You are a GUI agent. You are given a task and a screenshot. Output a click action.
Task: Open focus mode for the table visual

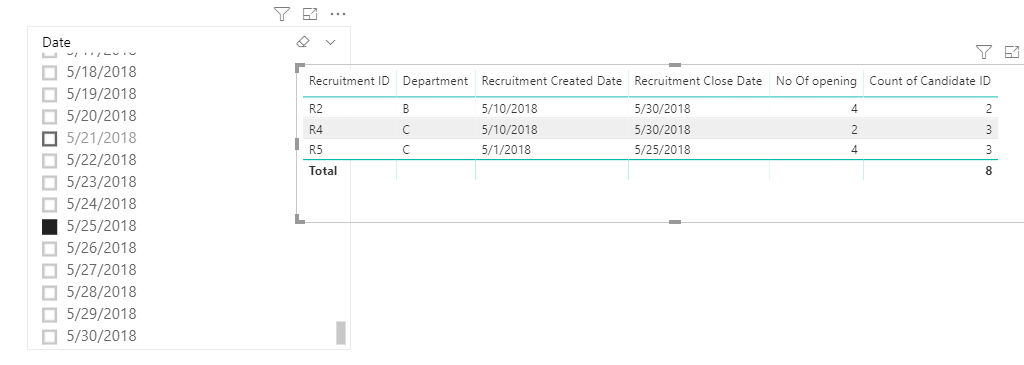(x=1012, y=52)
